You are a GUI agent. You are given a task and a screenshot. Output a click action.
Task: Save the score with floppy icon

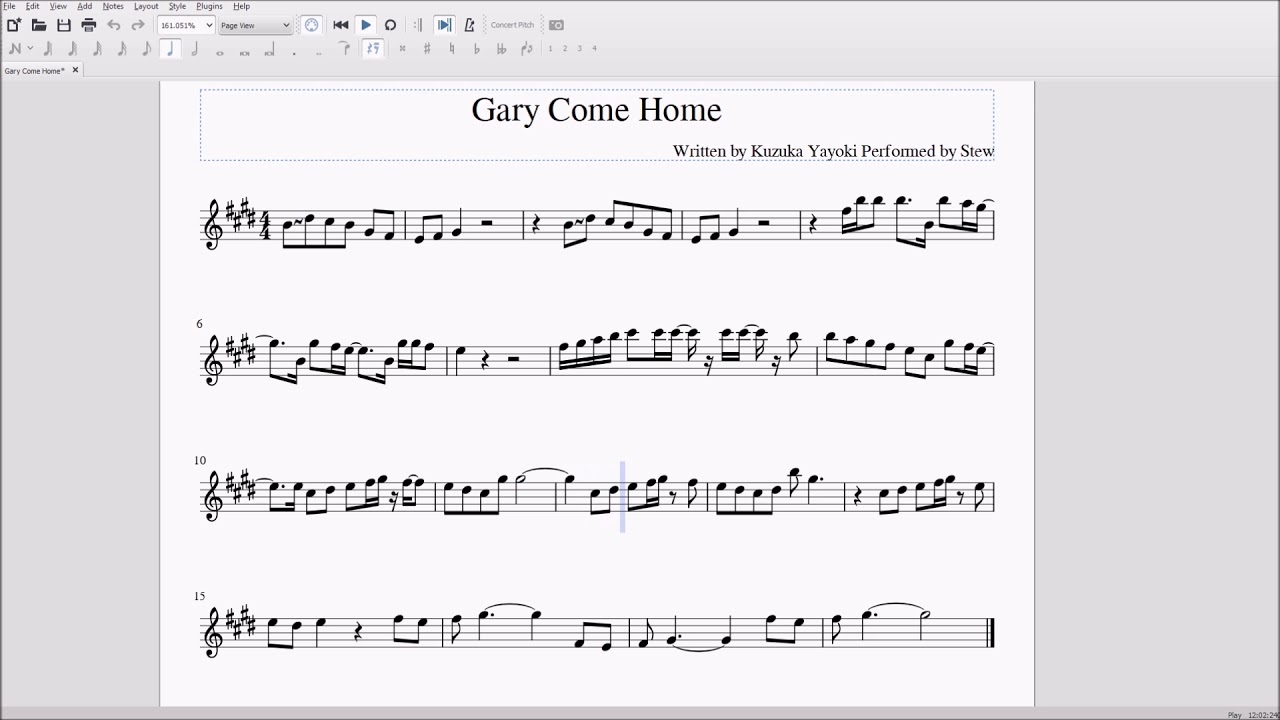click(x=64, y=25)
